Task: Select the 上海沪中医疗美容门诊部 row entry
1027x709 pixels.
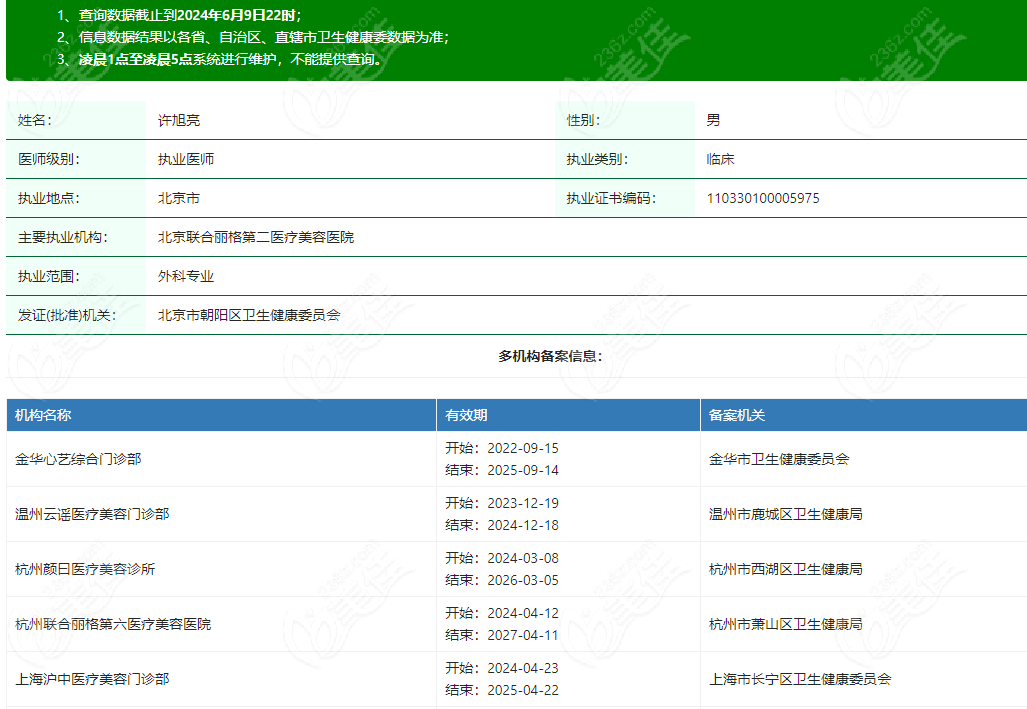Action: tap(92, 679)
